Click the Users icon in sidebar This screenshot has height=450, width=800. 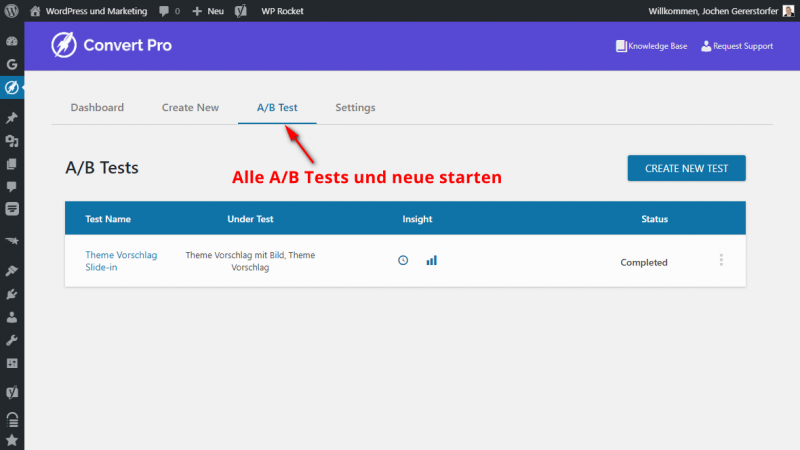pyautogui.click(x=12, y=317)
